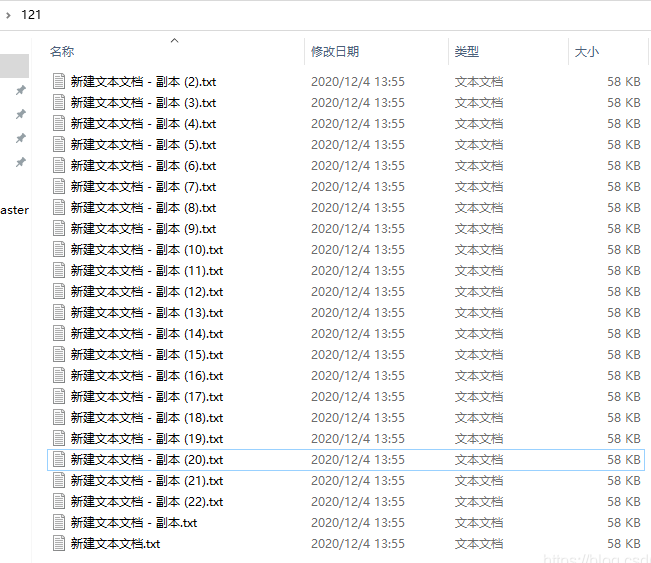Click the topmost pin icon in sidebar
Image resolution: width=651 pixels, height=563 pixels.
[x=21, y=90]
